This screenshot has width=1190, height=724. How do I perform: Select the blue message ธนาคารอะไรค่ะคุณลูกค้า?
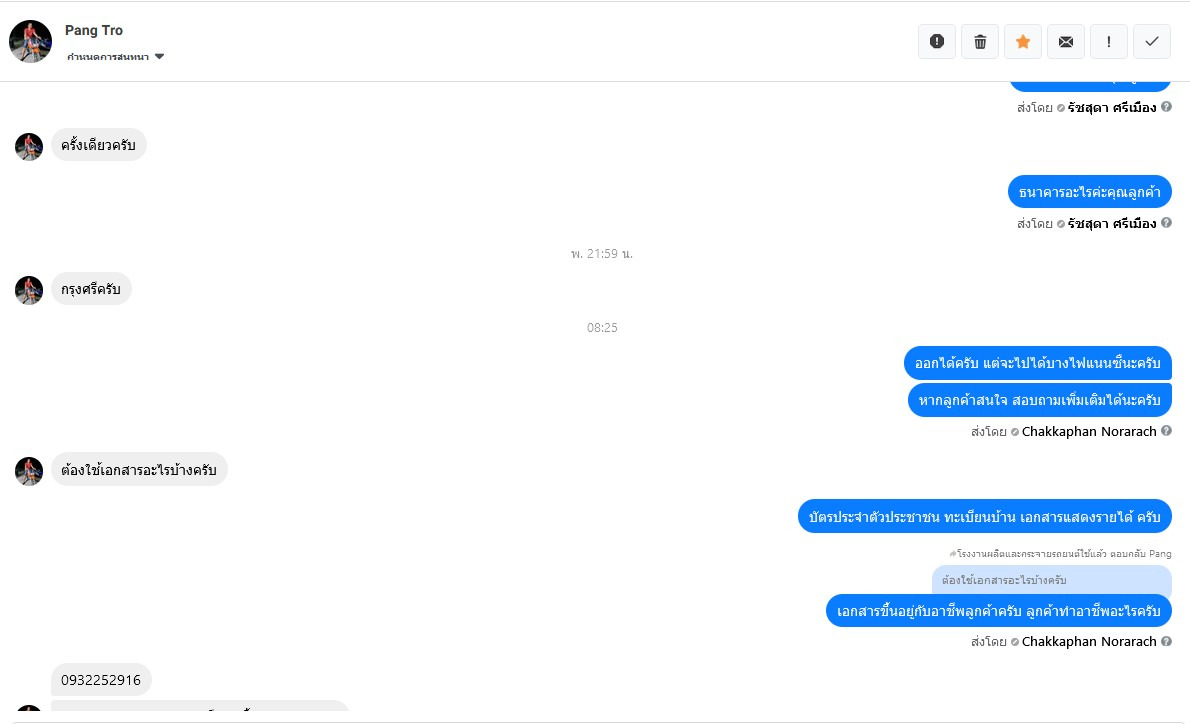(x=1089, y=192)
